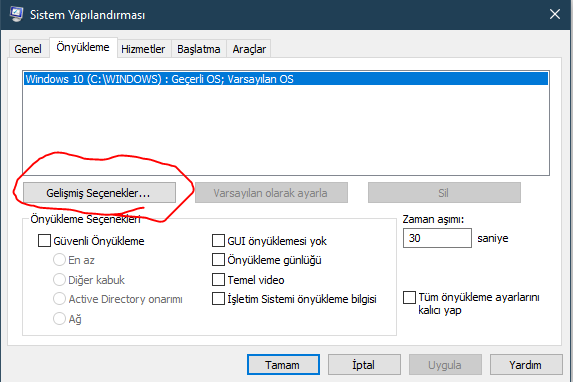Click the Sistem Yapılandırması title bar icon
The height and width of the screenshot is (382, 573).
coord(16,14)
